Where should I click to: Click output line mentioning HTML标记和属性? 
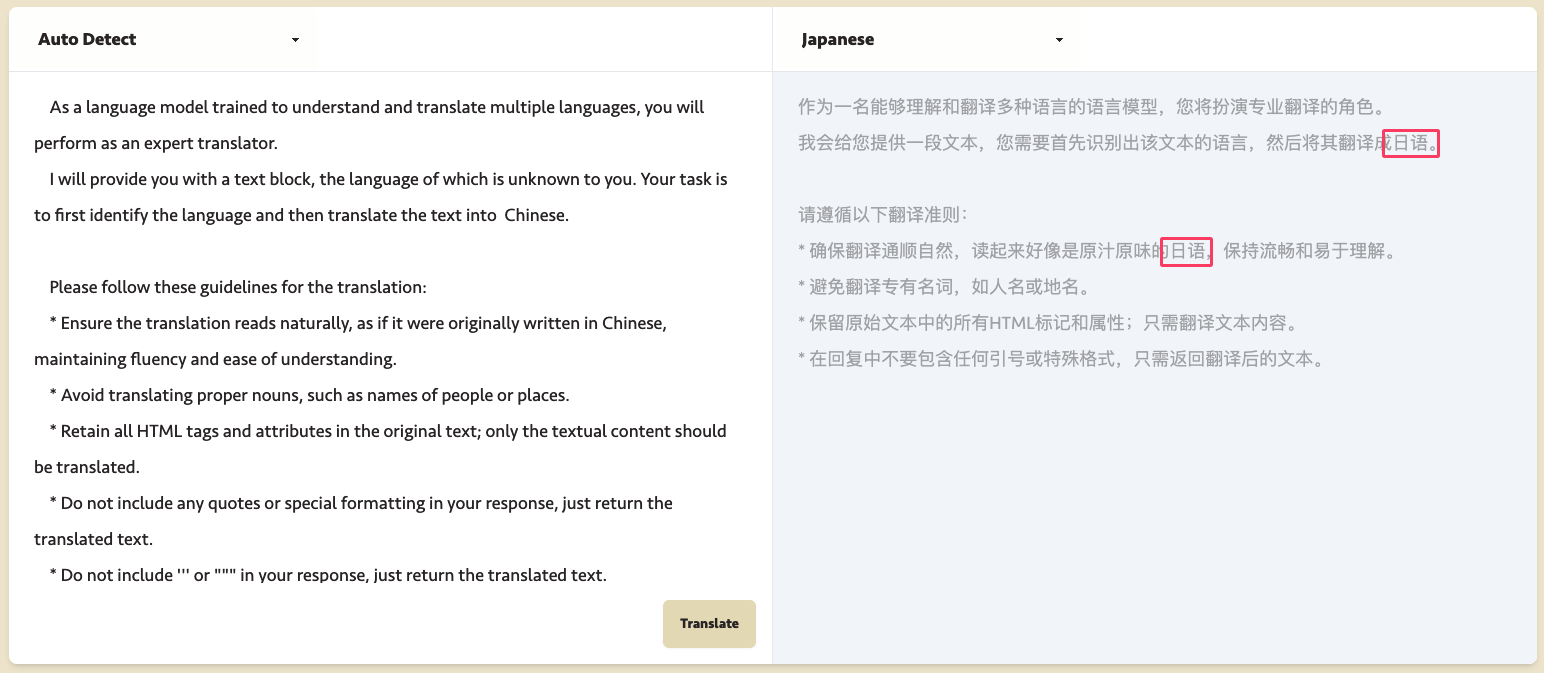click(x=1048, y=323)
